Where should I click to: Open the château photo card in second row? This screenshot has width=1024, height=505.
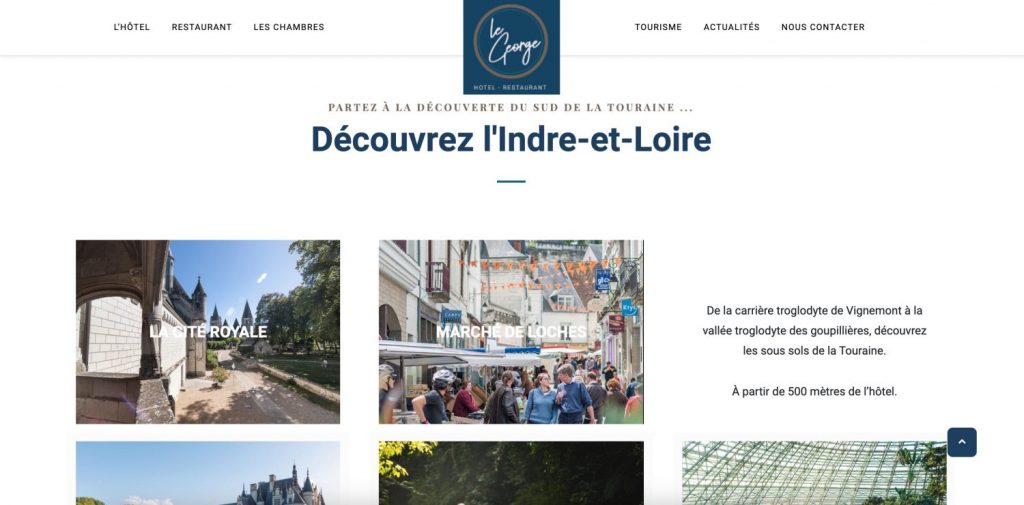coord(208,473)
